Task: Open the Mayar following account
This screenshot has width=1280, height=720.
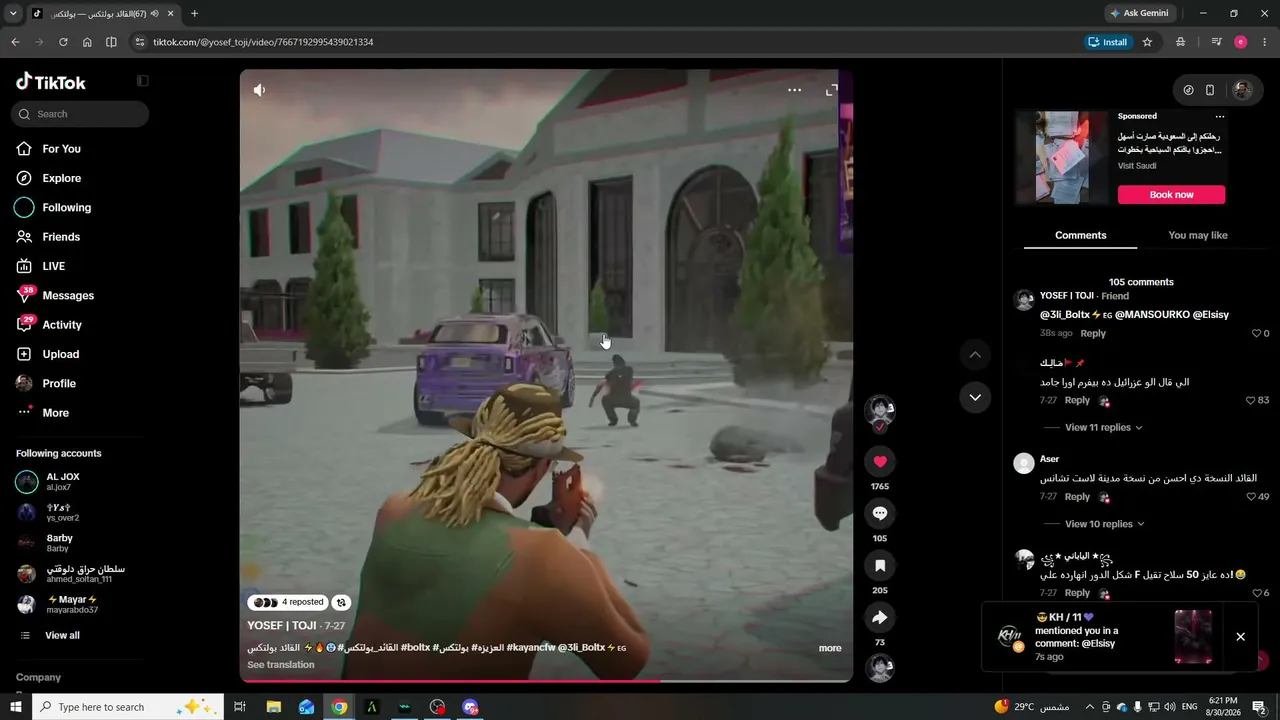Action: pyautogui.click(x=72, y=604)
